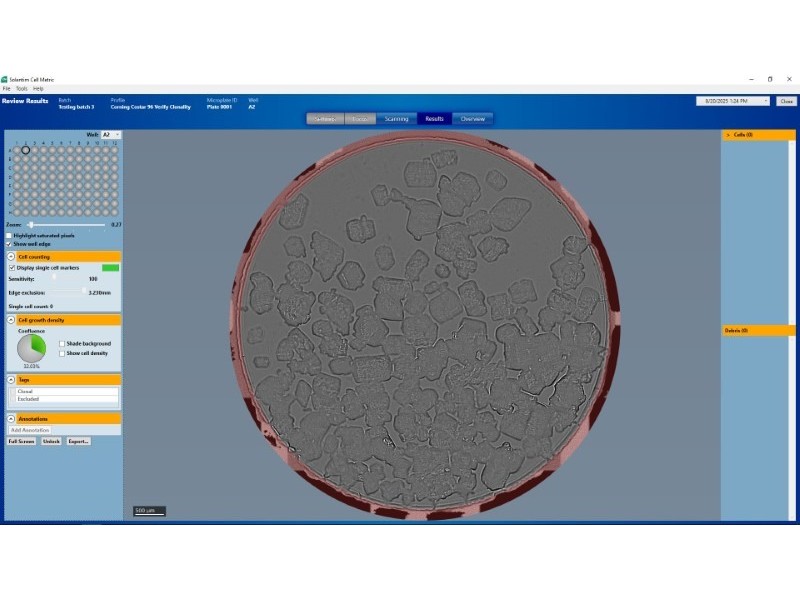Expand the Cells list arrow
The width and height of the screenshot is (800, 600).
[x=728, y=134]
